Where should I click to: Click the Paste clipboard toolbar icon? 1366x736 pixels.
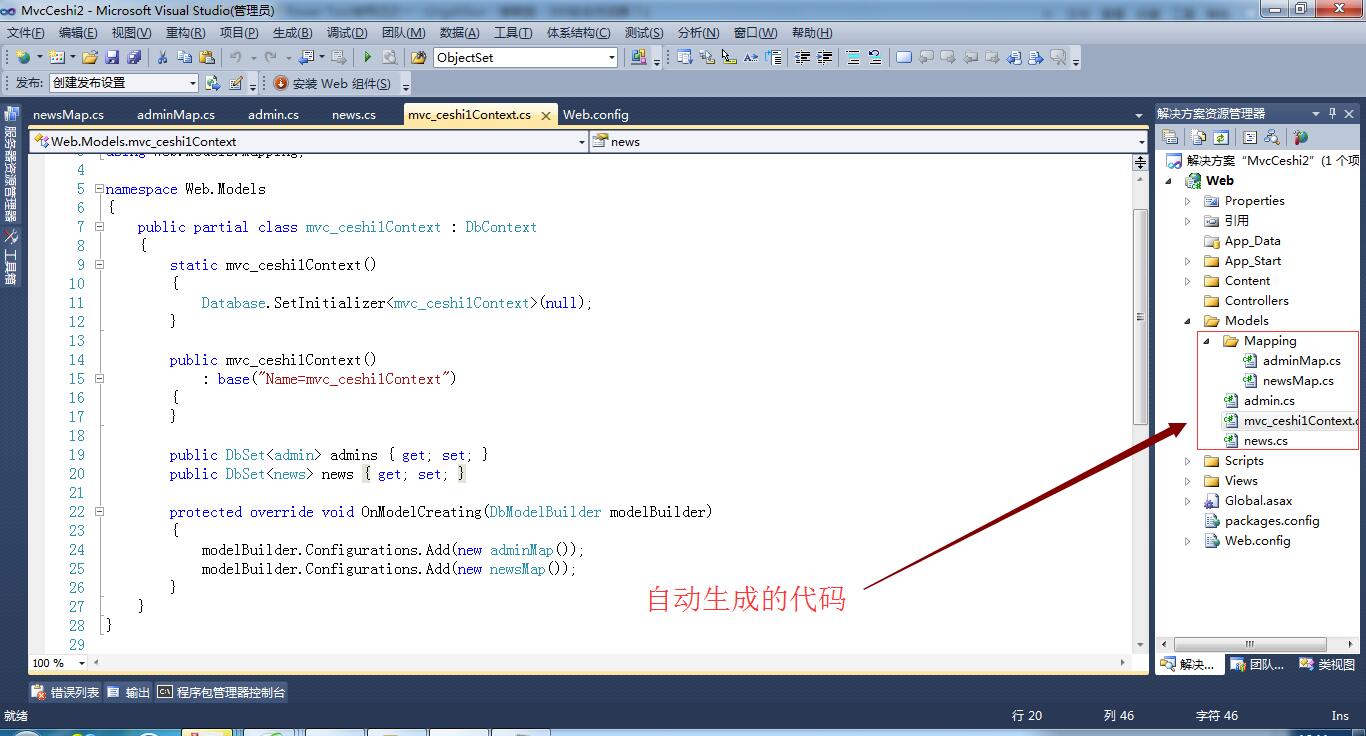(207, 58)
